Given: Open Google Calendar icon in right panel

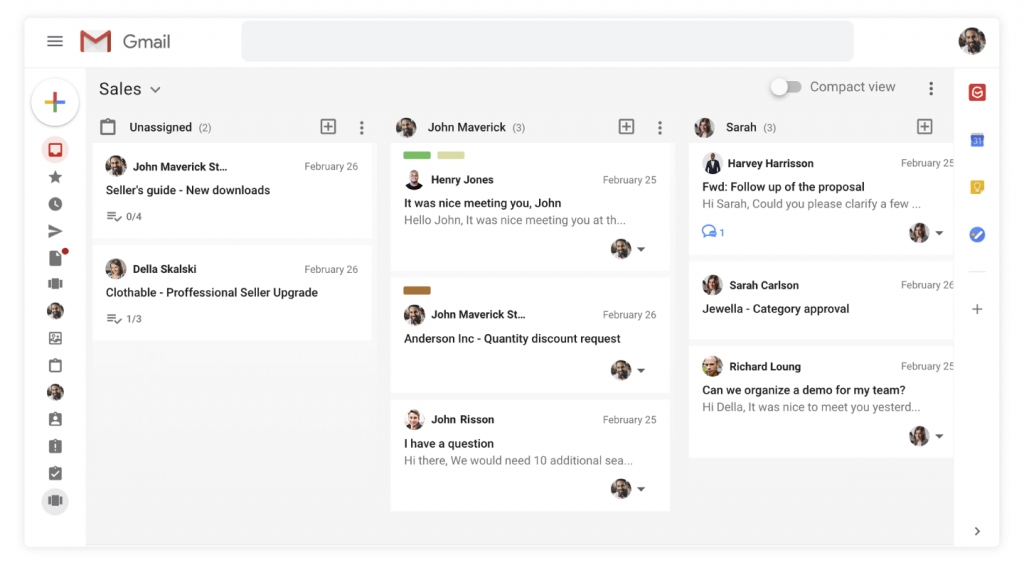Looking at the screenshot, I should 977,140.
